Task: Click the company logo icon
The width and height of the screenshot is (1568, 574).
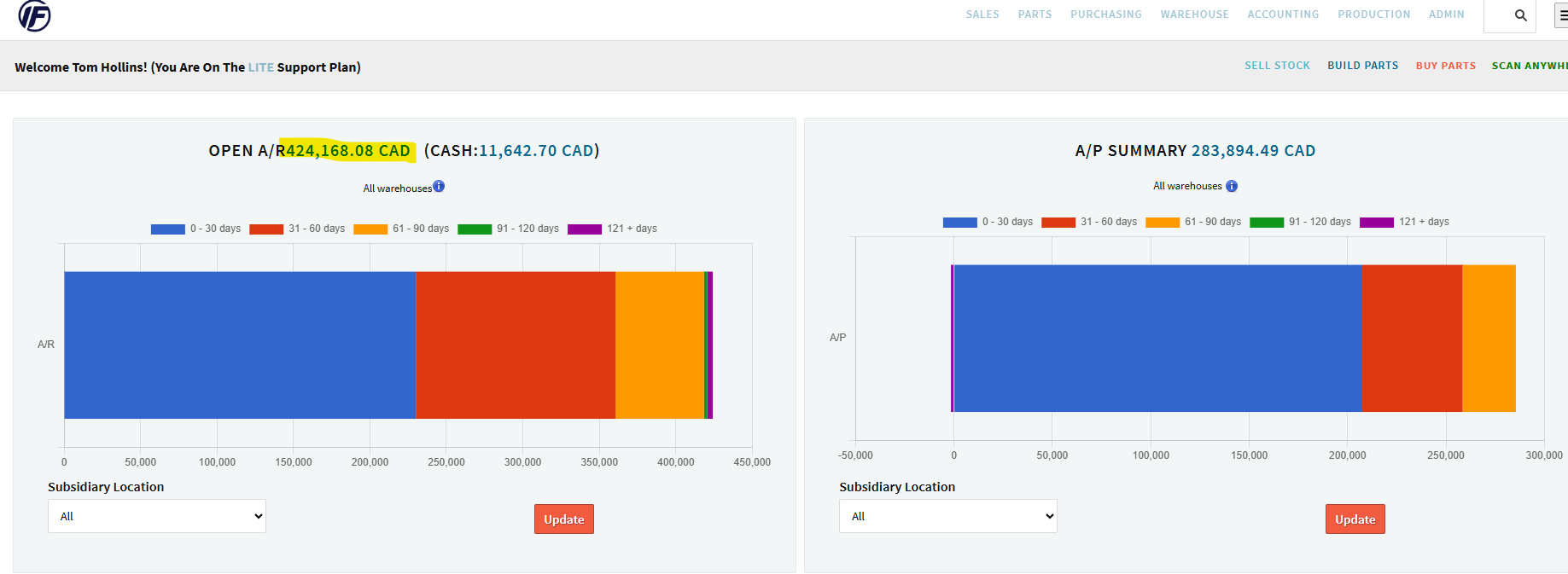Action: coord(35,15)
